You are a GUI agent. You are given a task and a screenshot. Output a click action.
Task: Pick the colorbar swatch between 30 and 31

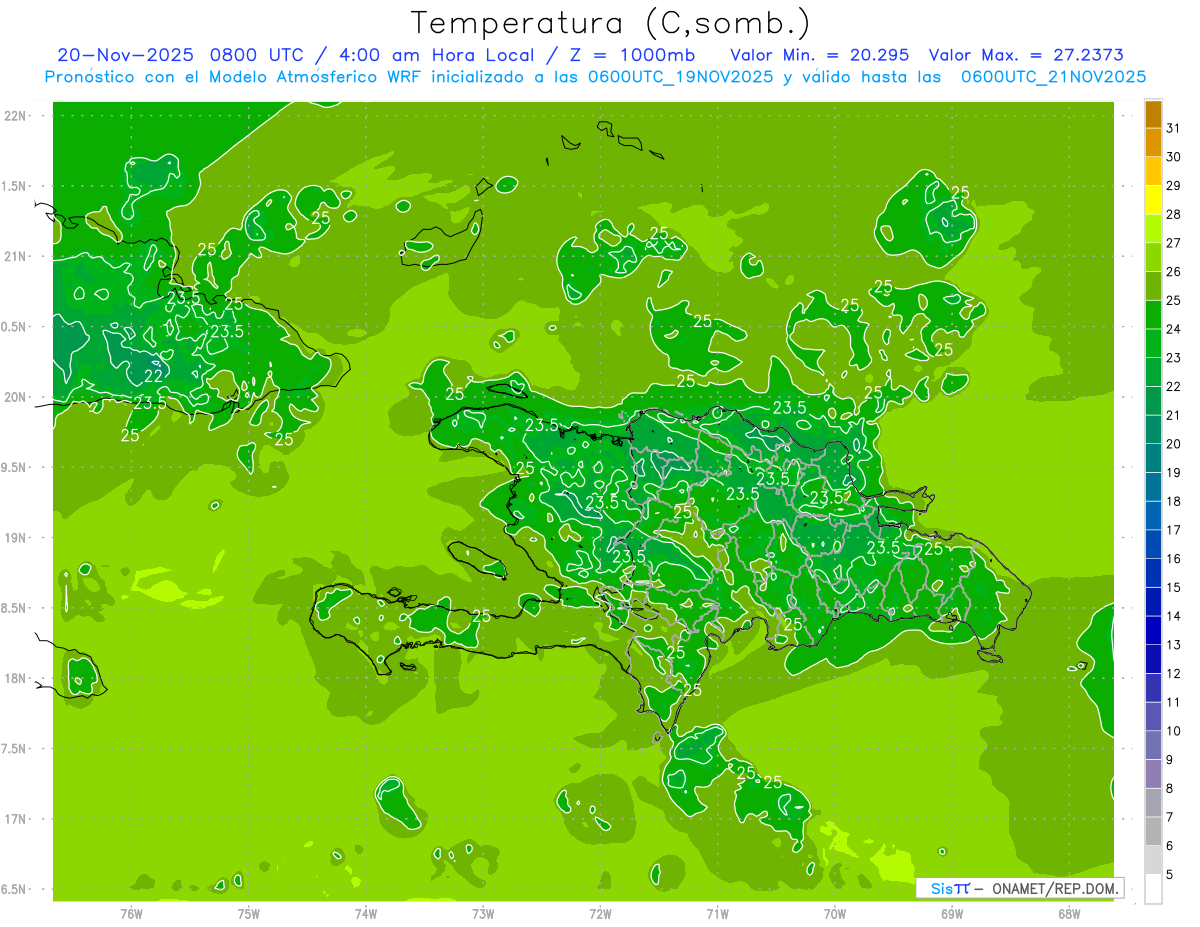click(x=1153, y=142)
